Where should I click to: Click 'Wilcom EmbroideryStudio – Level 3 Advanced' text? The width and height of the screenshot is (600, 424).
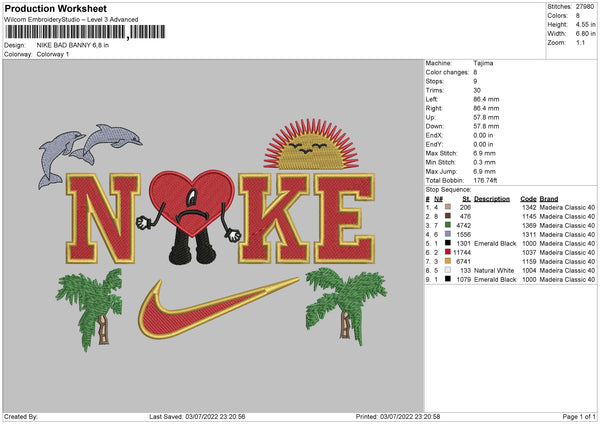point(71,19)
